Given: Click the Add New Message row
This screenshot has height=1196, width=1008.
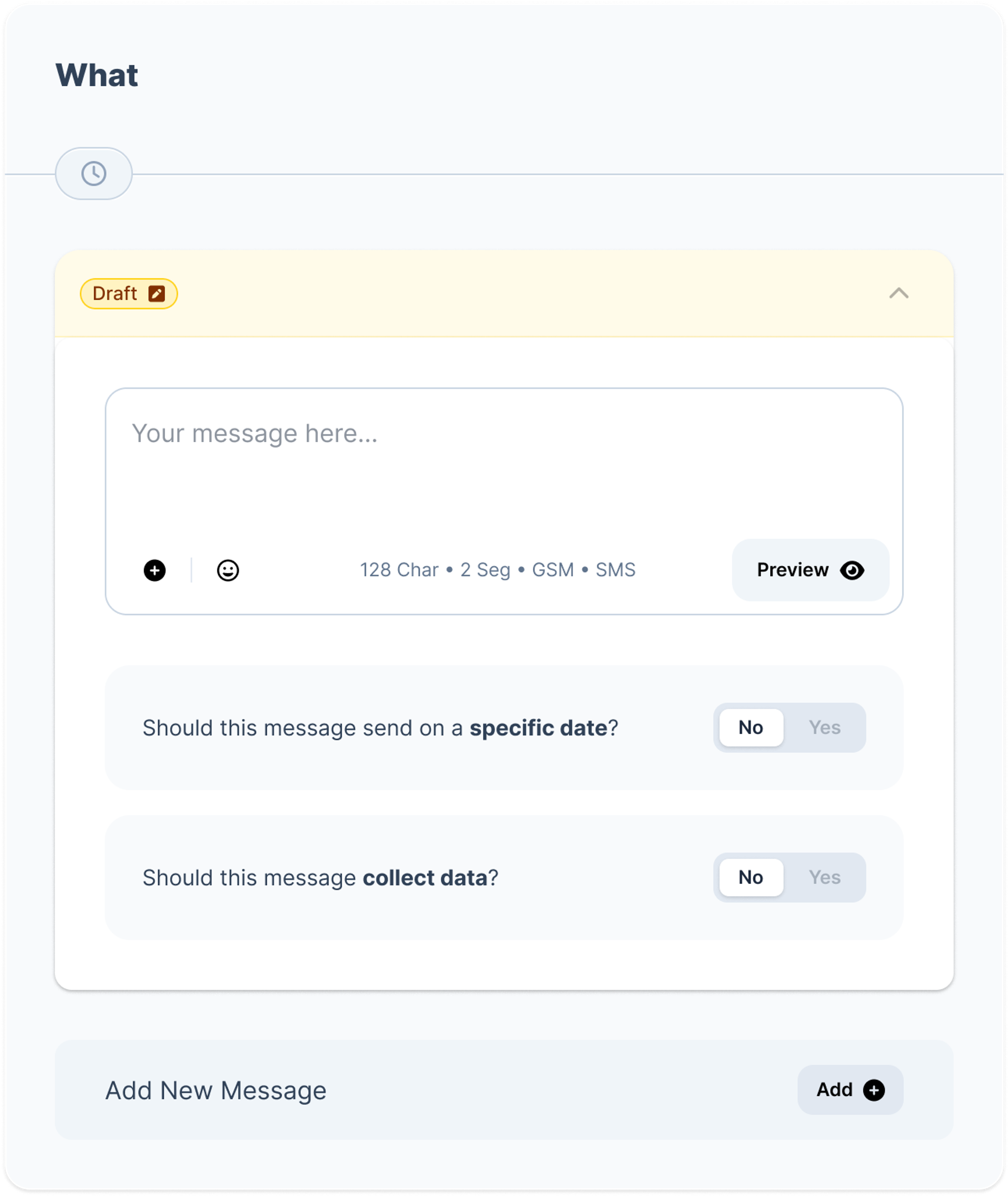Looking at the screenshot, I should click(503, 1090).
